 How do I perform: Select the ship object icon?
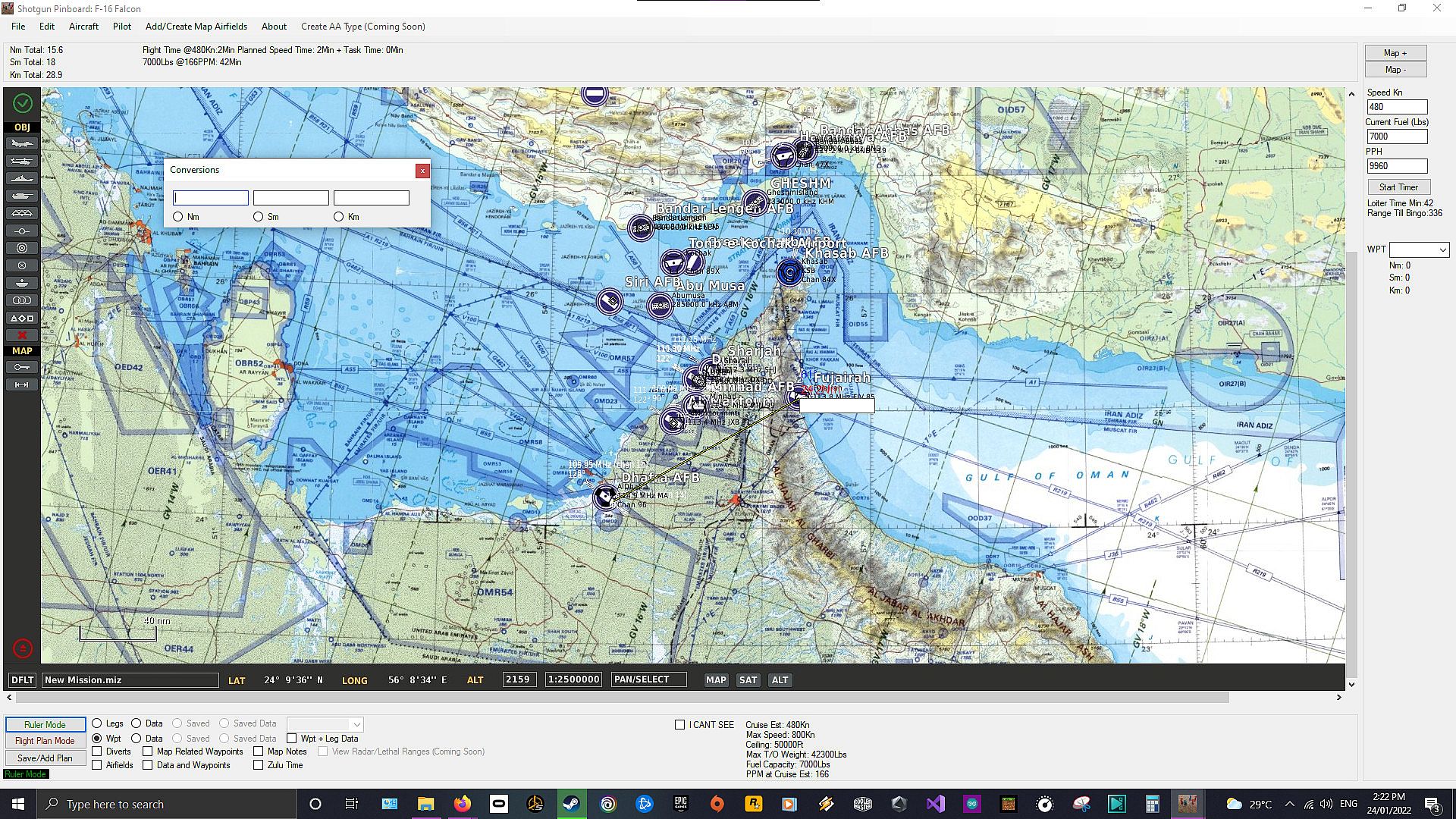point(22,178)
